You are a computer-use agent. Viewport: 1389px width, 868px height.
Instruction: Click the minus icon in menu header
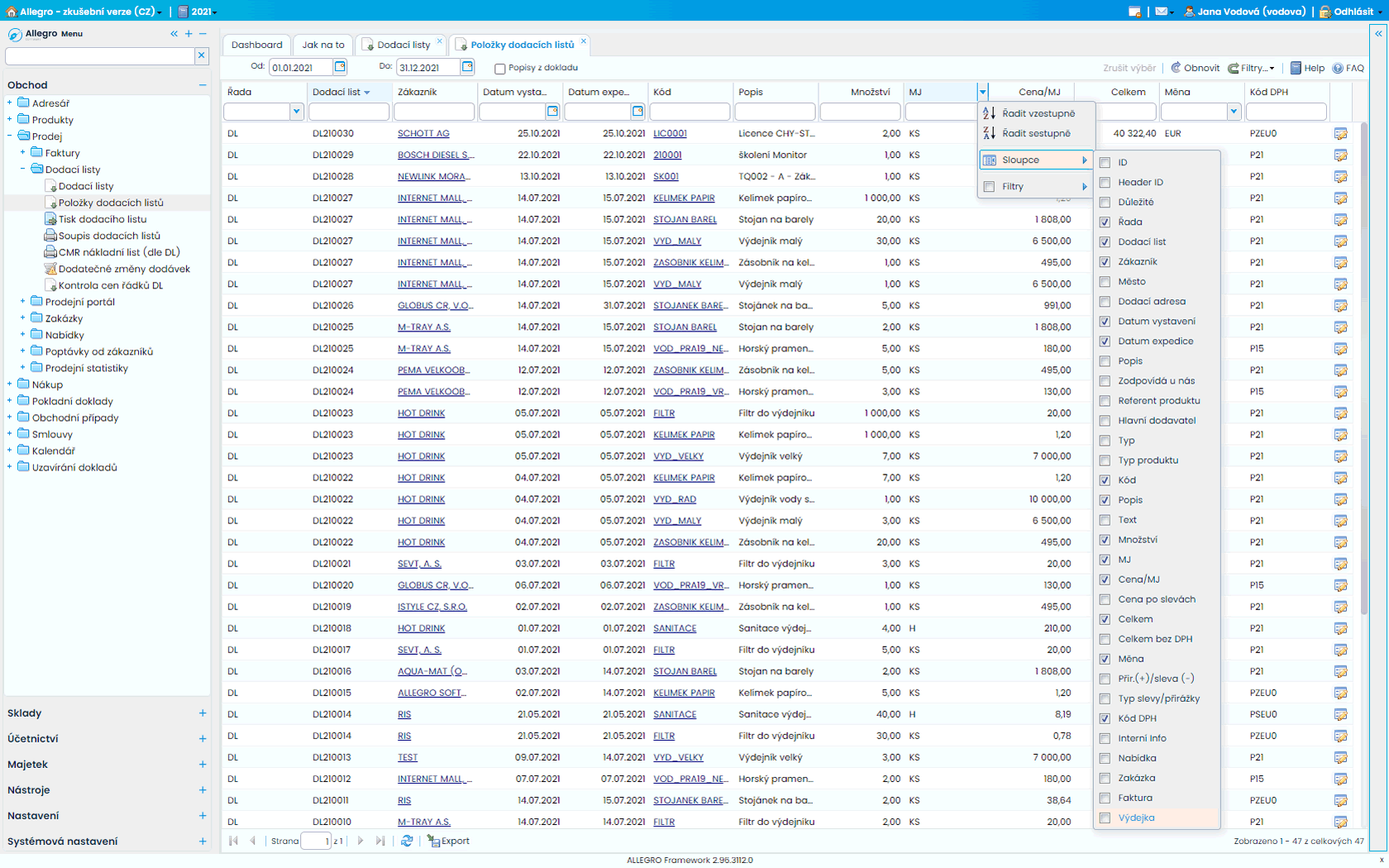203,34
